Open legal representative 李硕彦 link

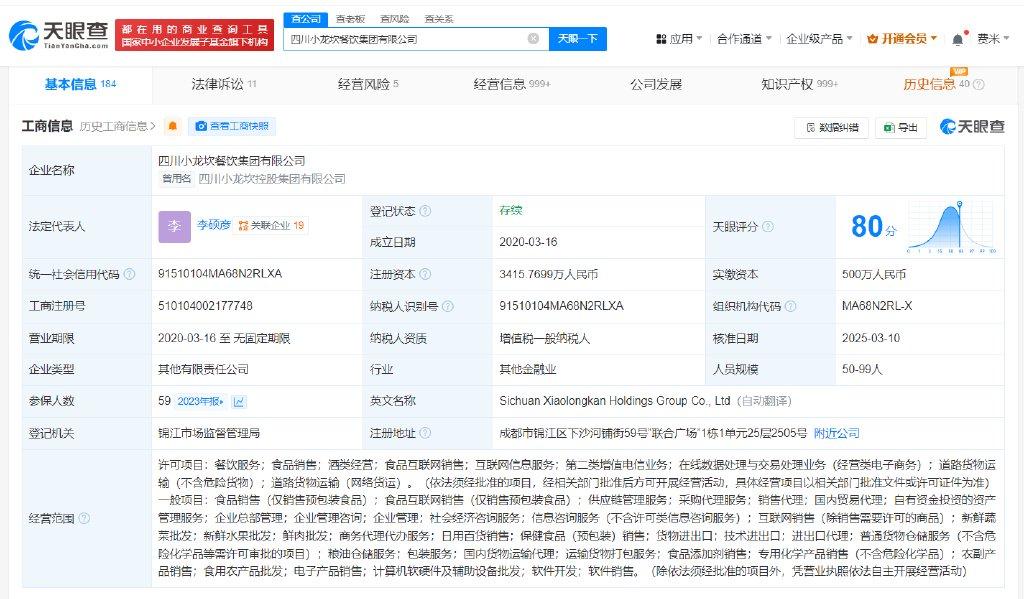(x=214, y=225)
